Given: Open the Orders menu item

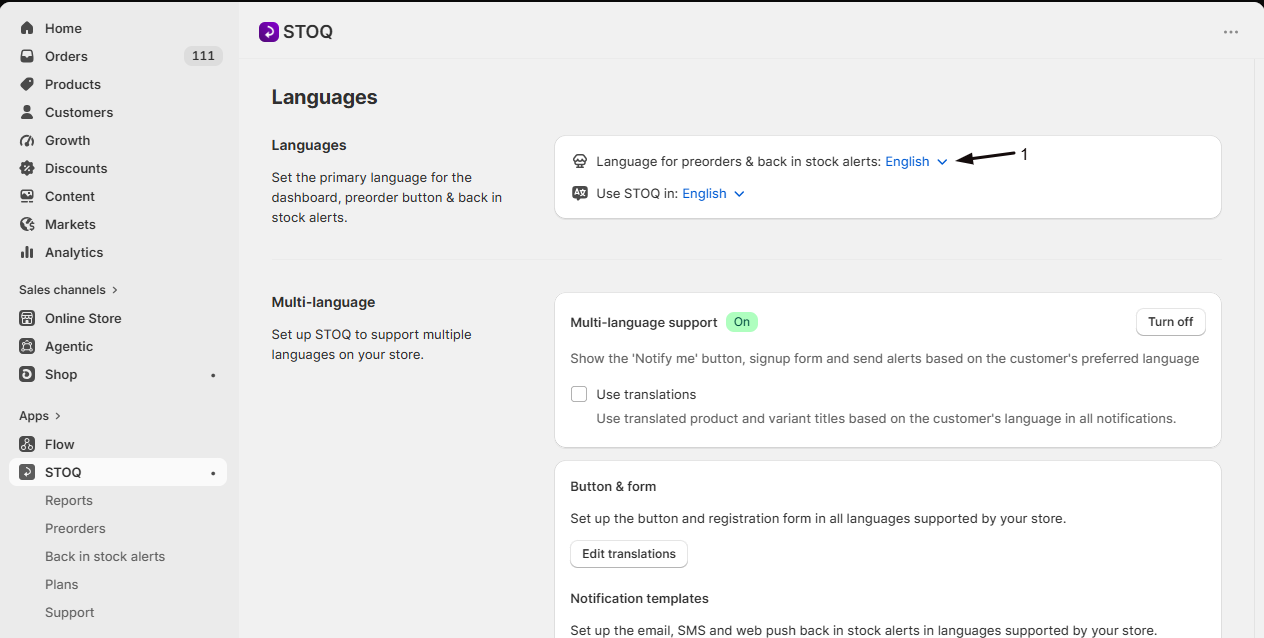Looking at the screenshot, I should click(x=118, y=56).
